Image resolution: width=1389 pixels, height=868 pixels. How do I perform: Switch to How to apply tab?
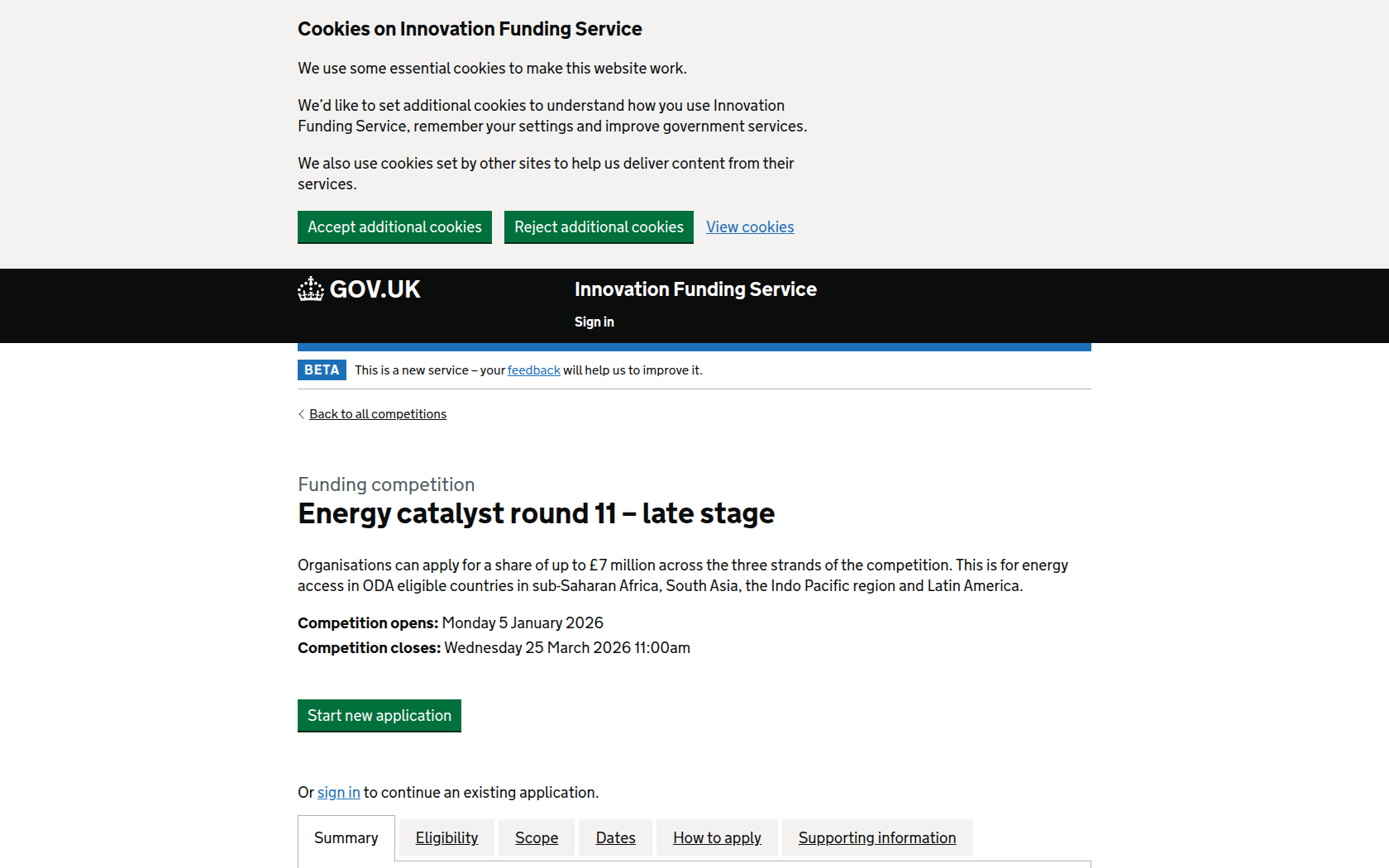[717, 838]
